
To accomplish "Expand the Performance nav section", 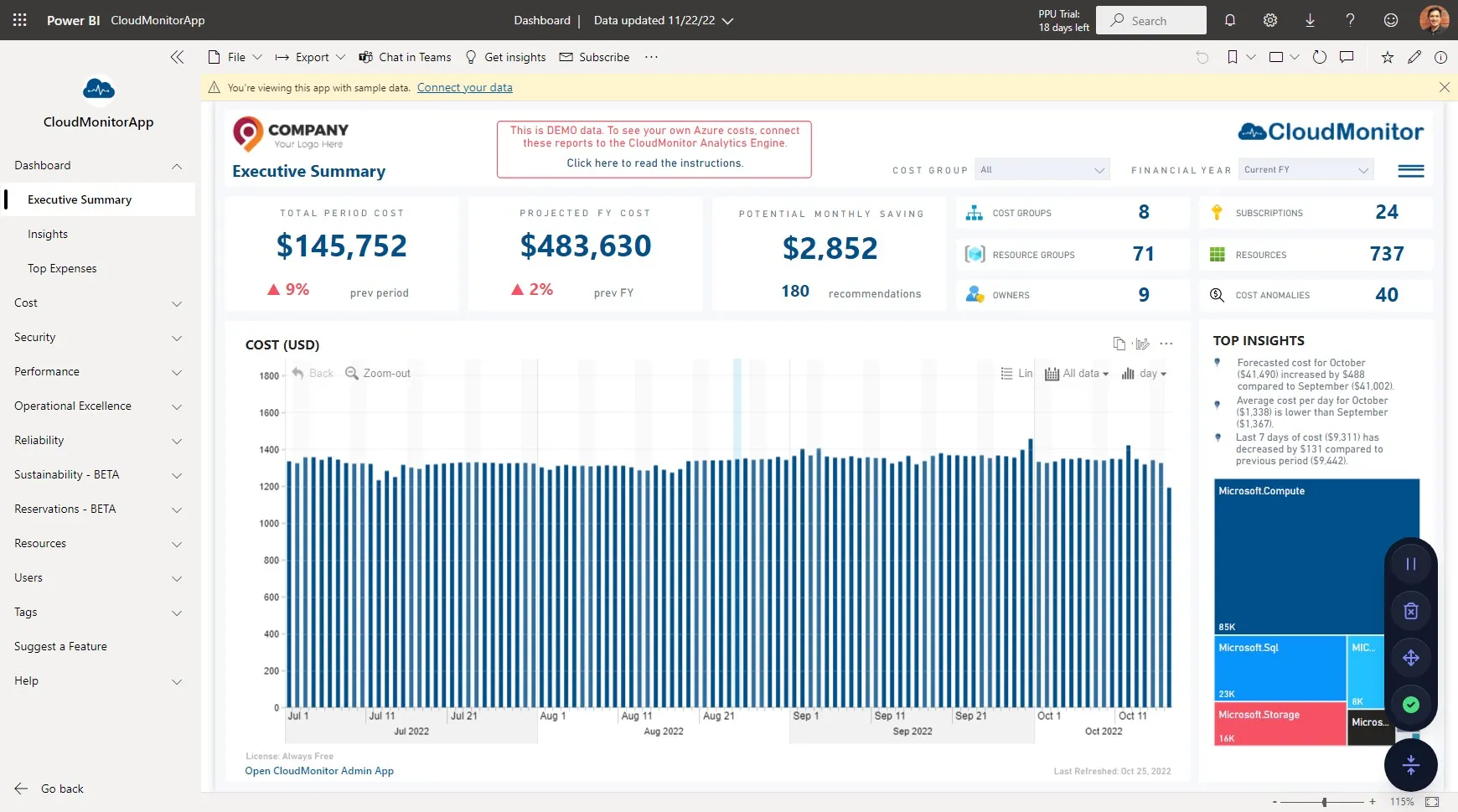I will [177, 372].
